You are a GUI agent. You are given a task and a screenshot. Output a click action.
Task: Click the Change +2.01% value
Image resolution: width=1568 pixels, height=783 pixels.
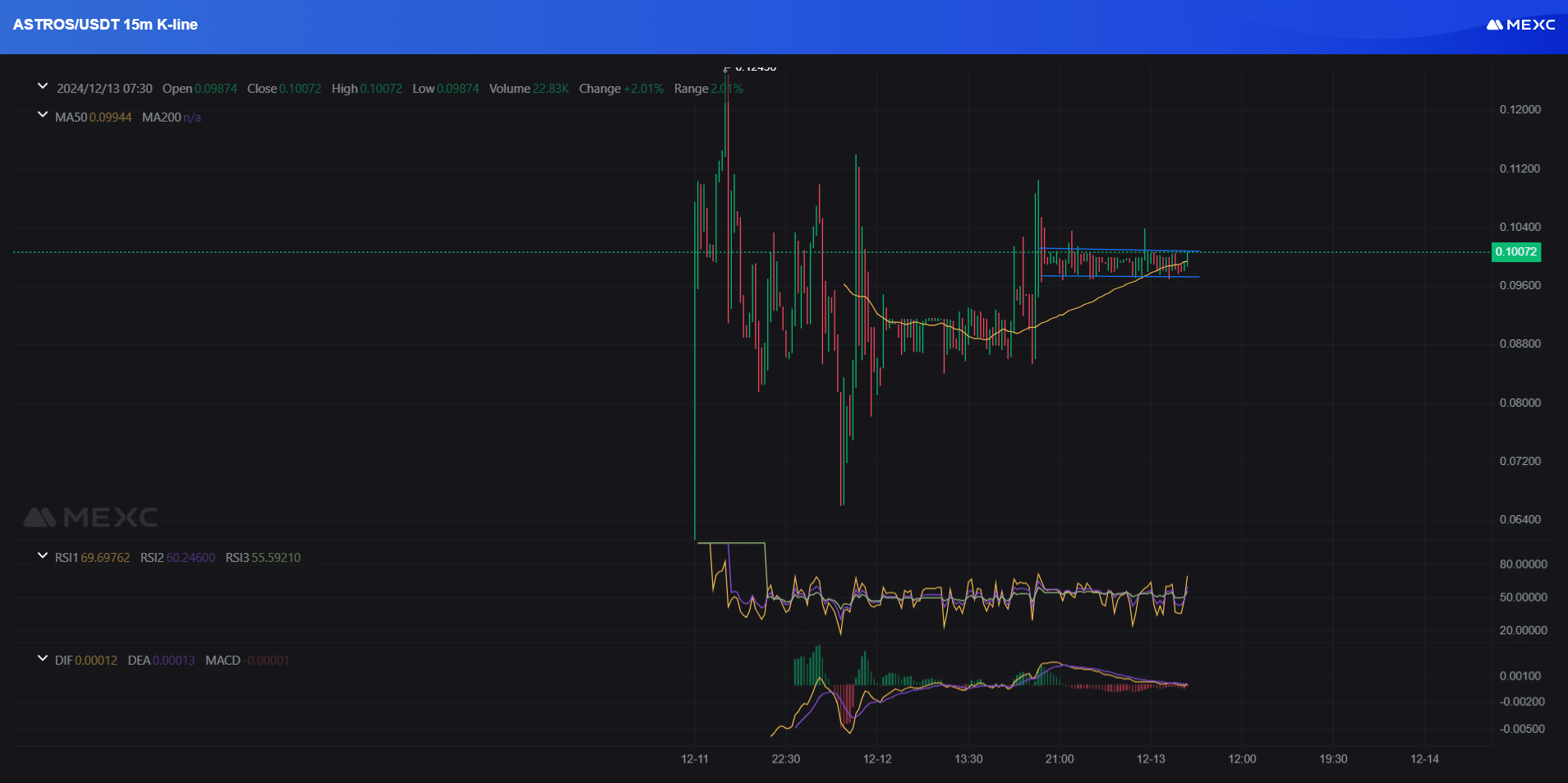[621, 89]
